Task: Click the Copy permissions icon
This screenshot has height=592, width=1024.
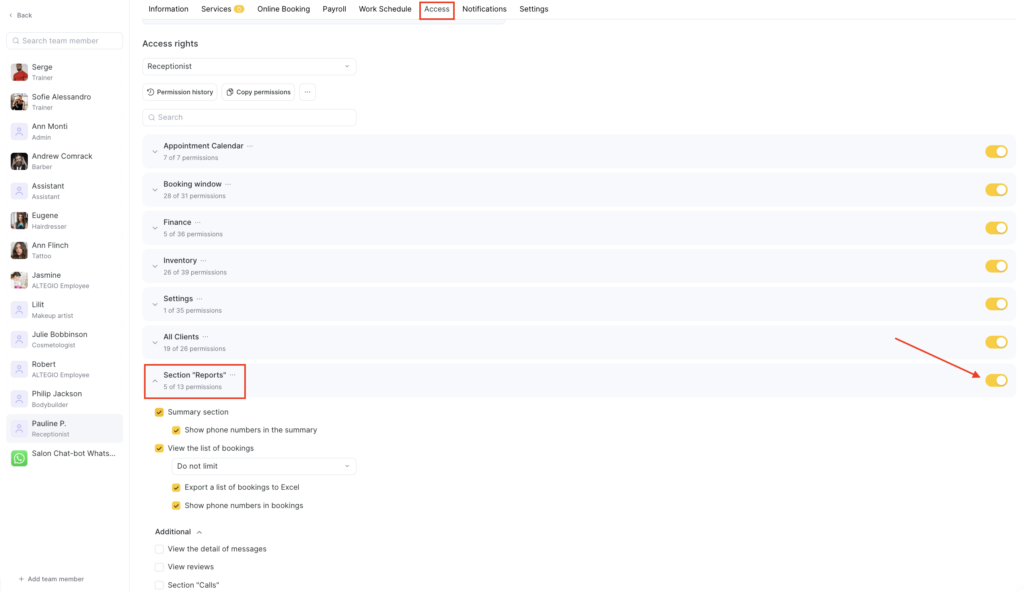Action: click(x=230, y=92)
